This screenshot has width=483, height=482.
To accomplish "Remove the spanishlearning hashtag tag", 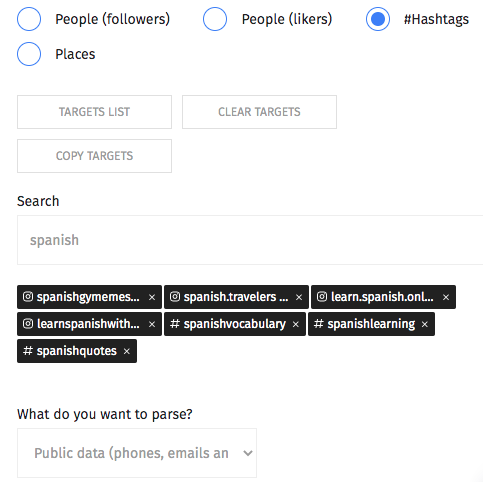I will point(424,324).
